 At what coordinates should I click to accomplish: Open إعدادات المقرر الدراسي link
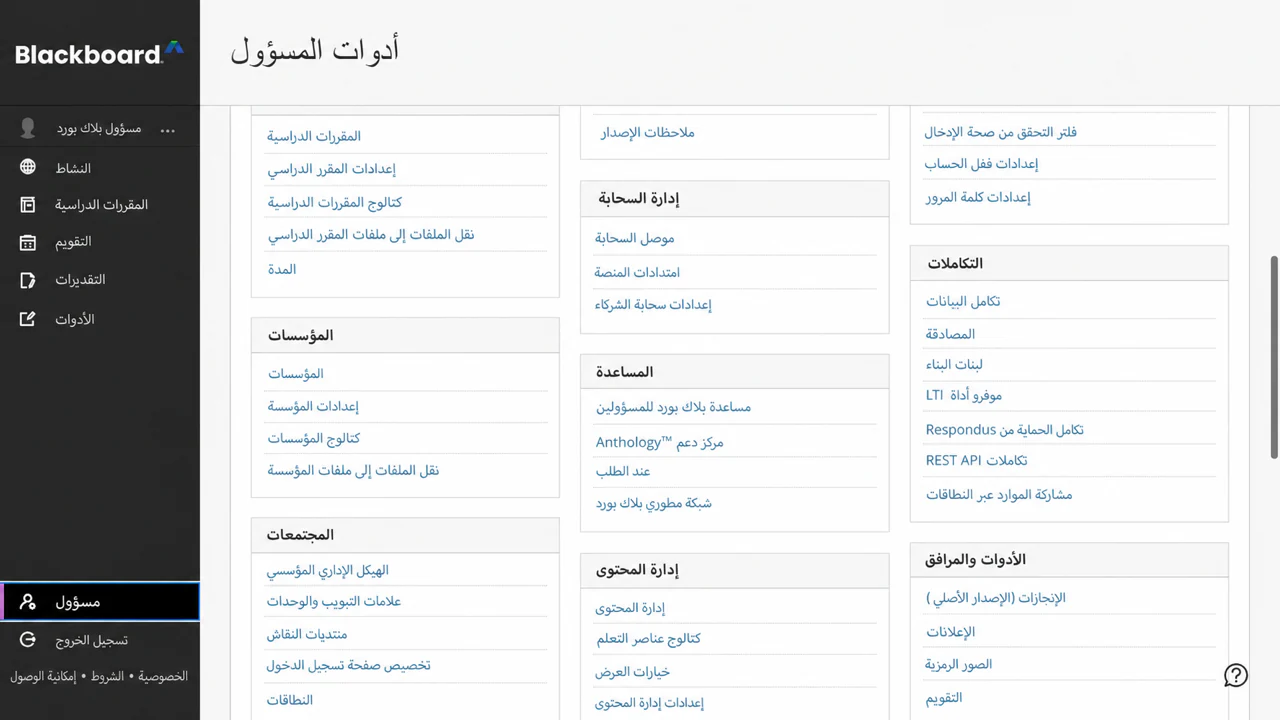(332, 169)
